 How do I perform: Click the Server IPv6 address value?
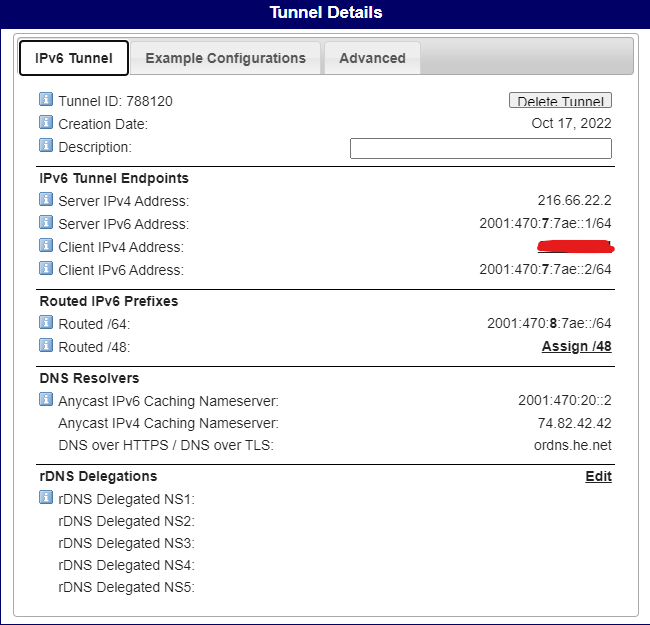click(545, 224)
